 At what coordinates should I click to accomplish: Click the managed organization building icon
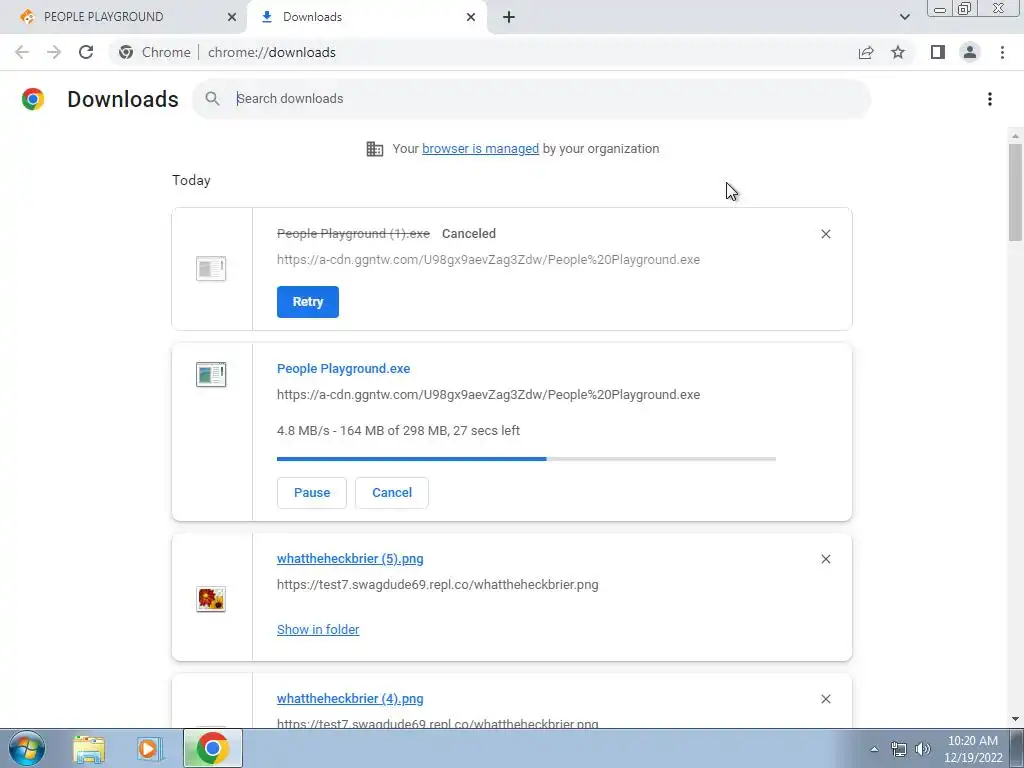(375, 149)
